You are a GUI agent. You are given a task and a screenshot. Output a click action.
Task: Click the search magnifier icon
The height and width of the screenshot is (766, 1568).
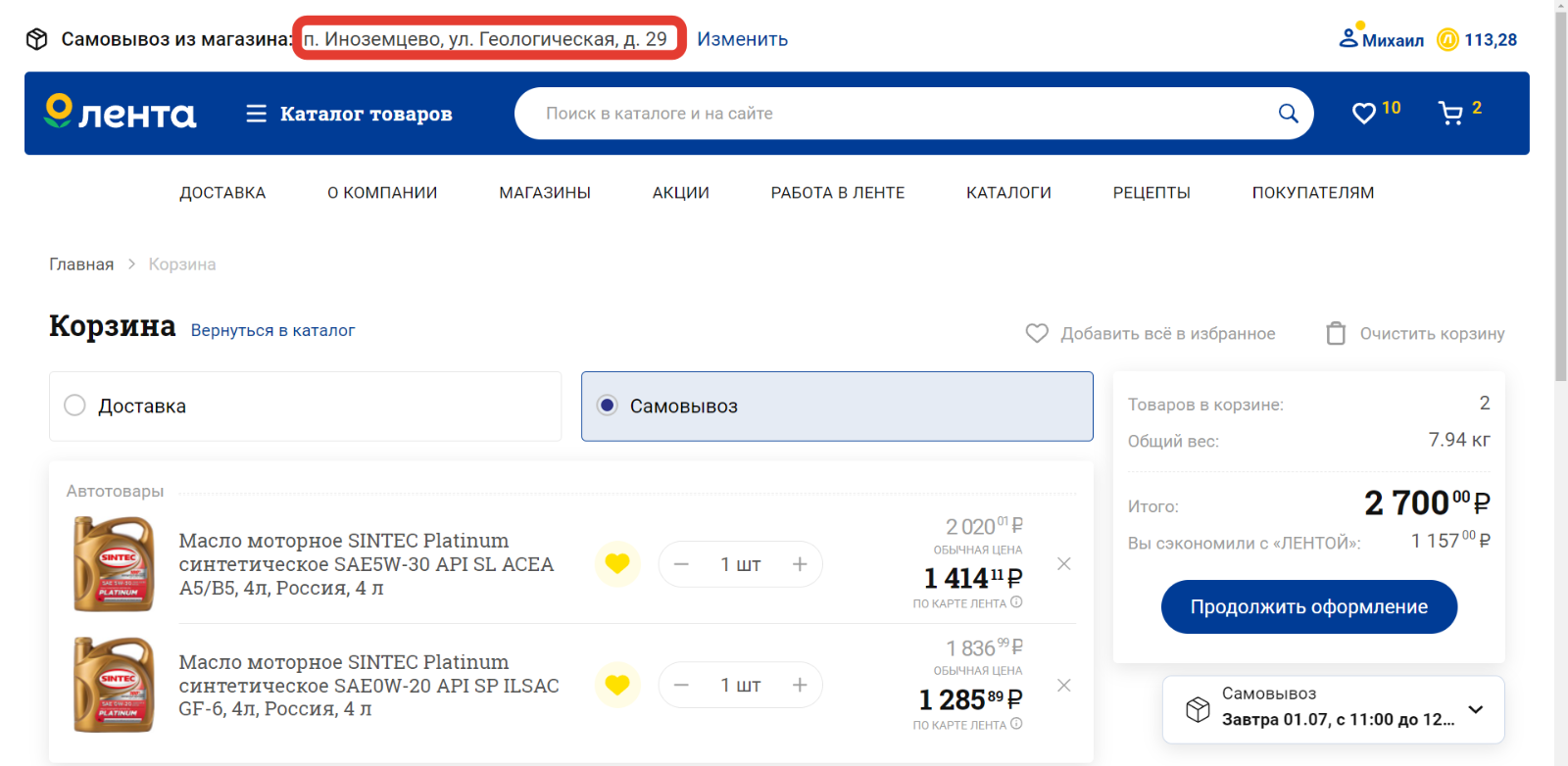(1289, 114)
